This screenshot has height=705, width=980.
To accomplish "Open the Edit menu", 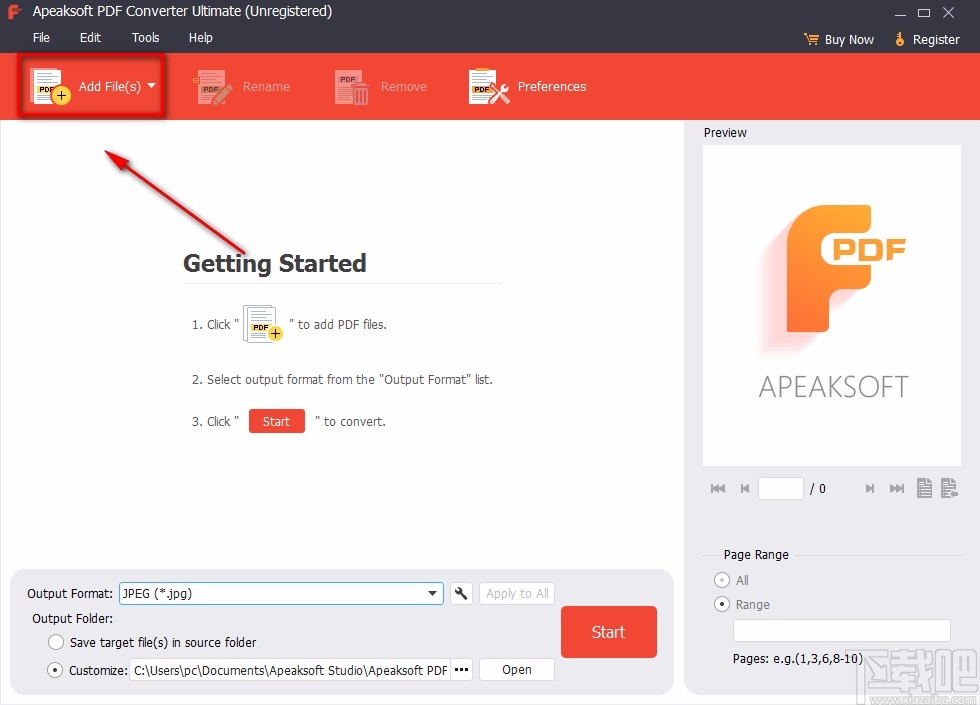I will [90, 37].
